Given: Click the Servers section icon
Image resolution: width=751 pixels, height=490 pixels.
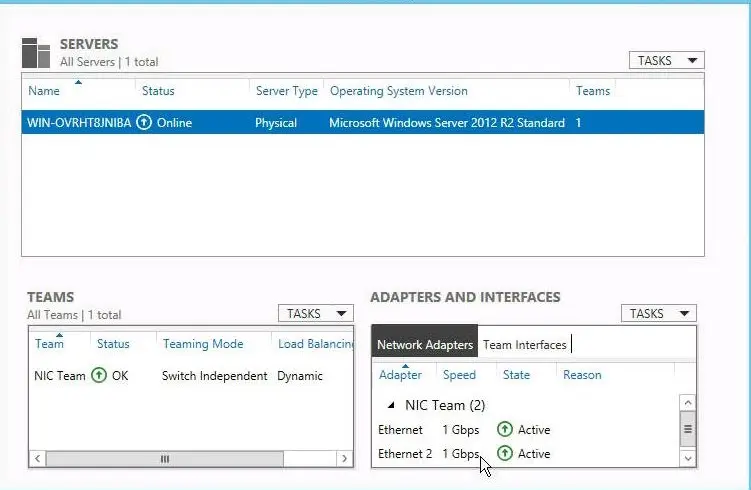Looking at the screenshot, I should coord(36,53).
